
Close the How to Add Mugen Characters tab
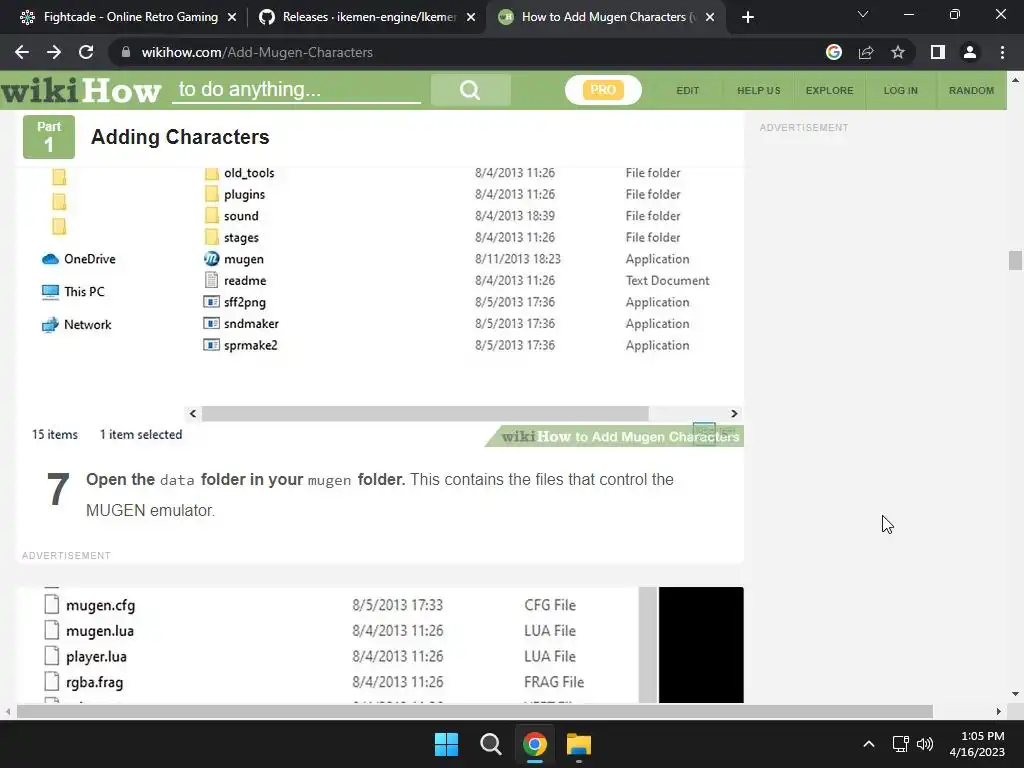pyautogui.click(x=711, y=17)
